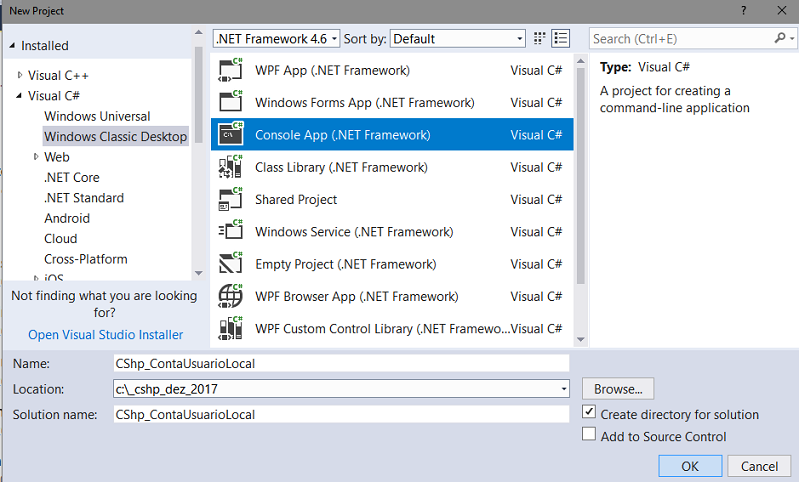
Task: Open the Location path dropdown arrow
Action: 564,389
